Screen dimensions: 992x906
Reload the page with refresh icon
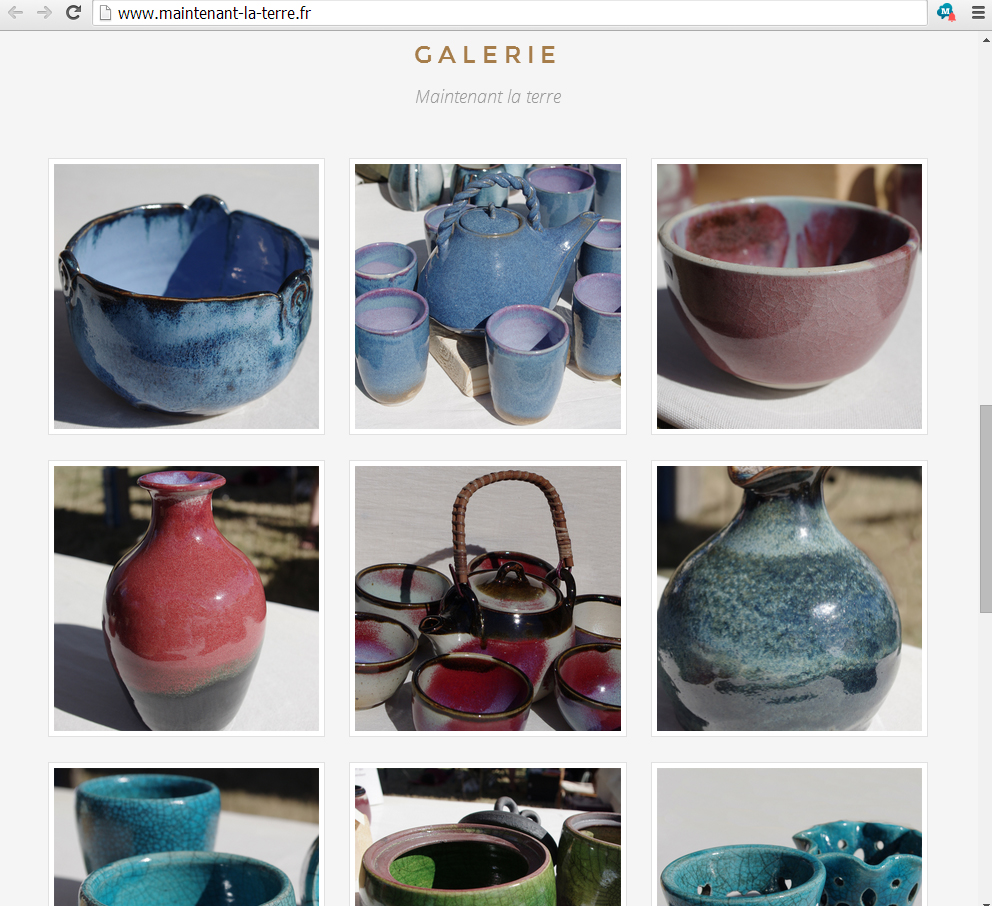[x=73, y=13]
